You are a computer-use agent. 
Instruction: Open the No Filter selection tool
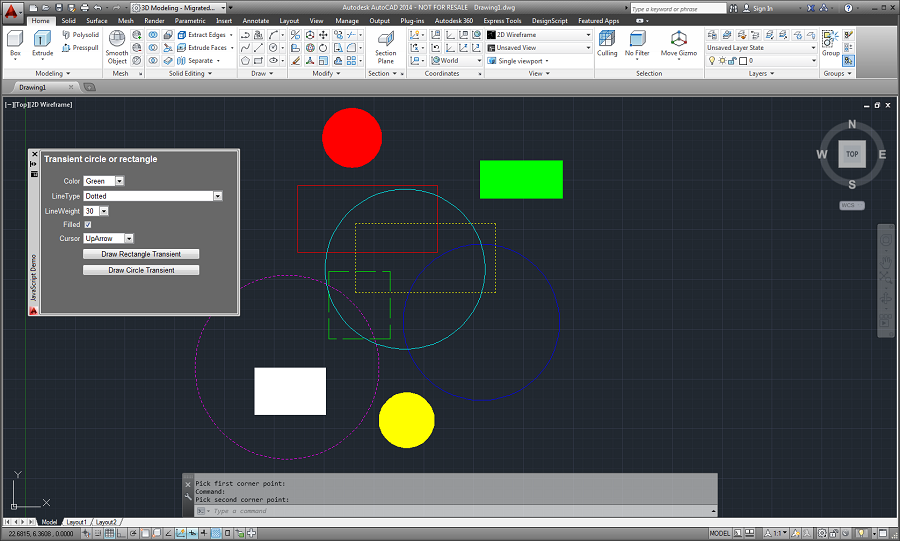pos(637,44)
